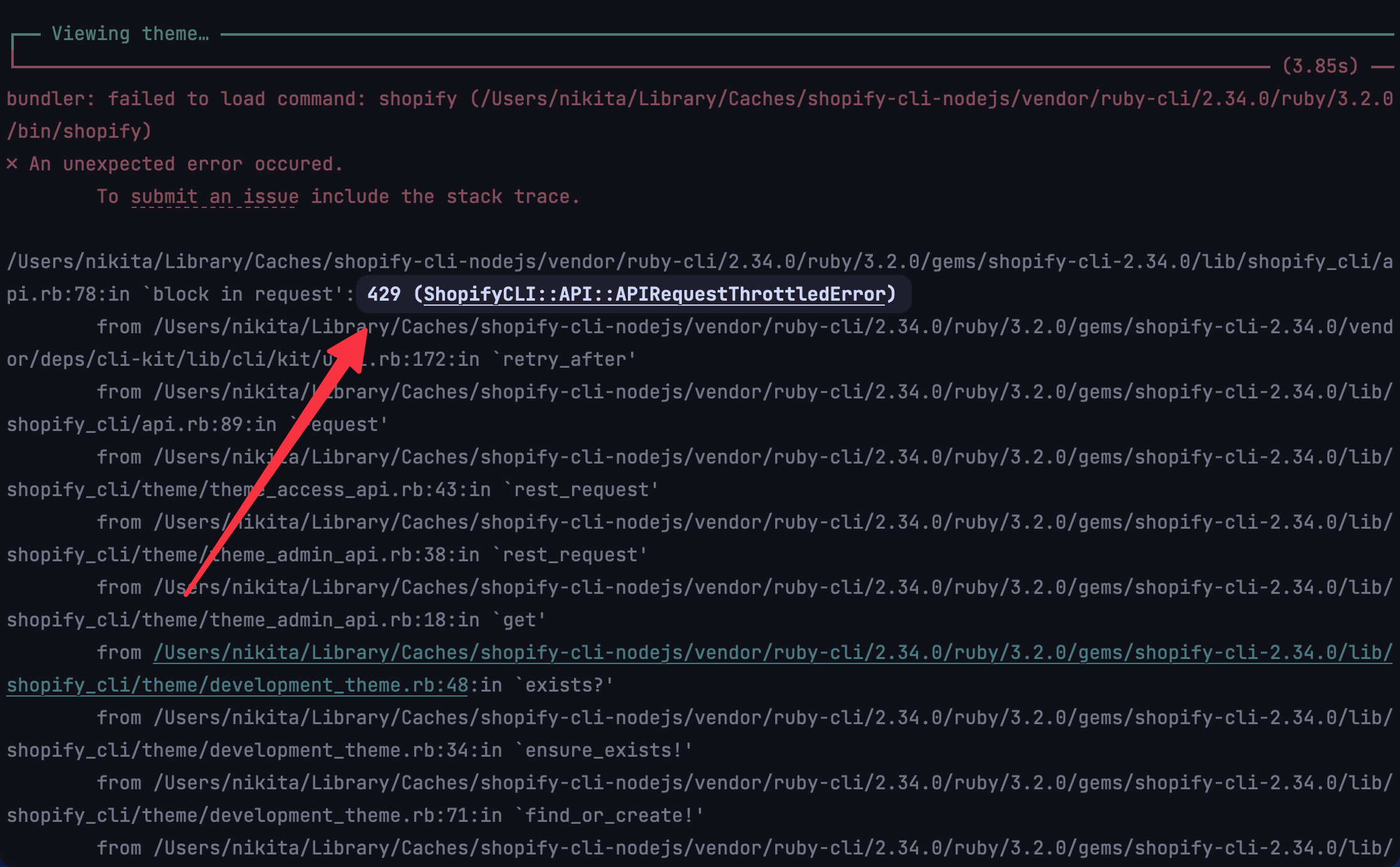Click the bundler failed to load command line
Screen dimensions: 1400x867
(439, 98)
